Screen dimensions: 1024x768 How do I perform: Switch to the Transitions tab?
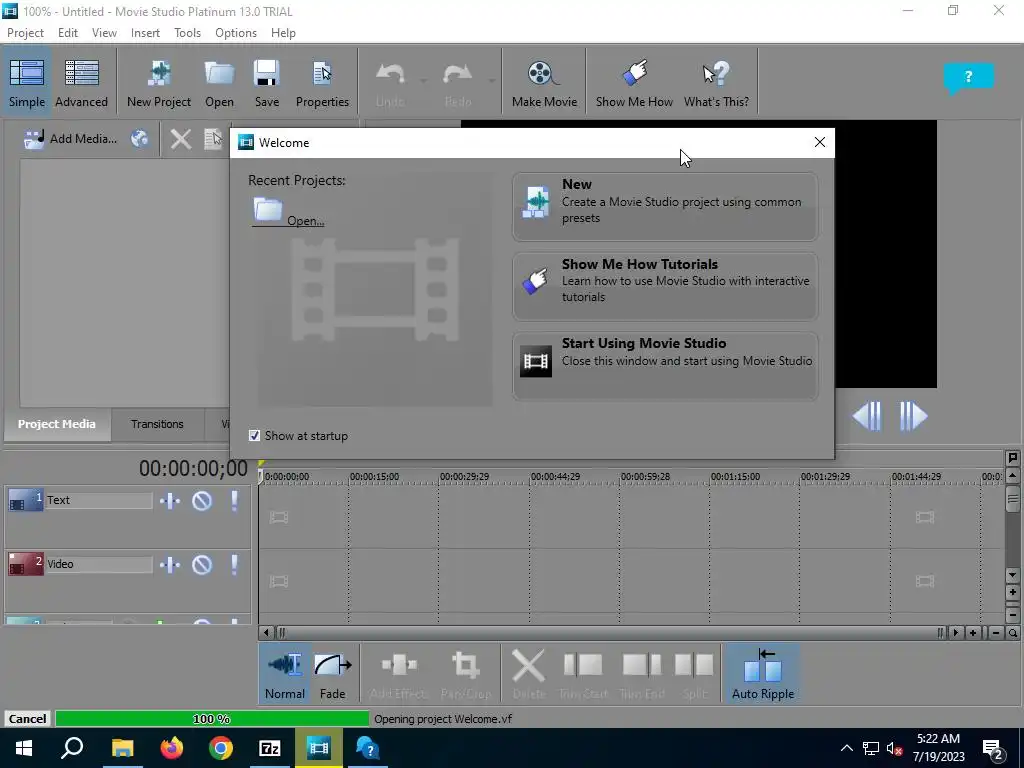click(x=157, y=424)
